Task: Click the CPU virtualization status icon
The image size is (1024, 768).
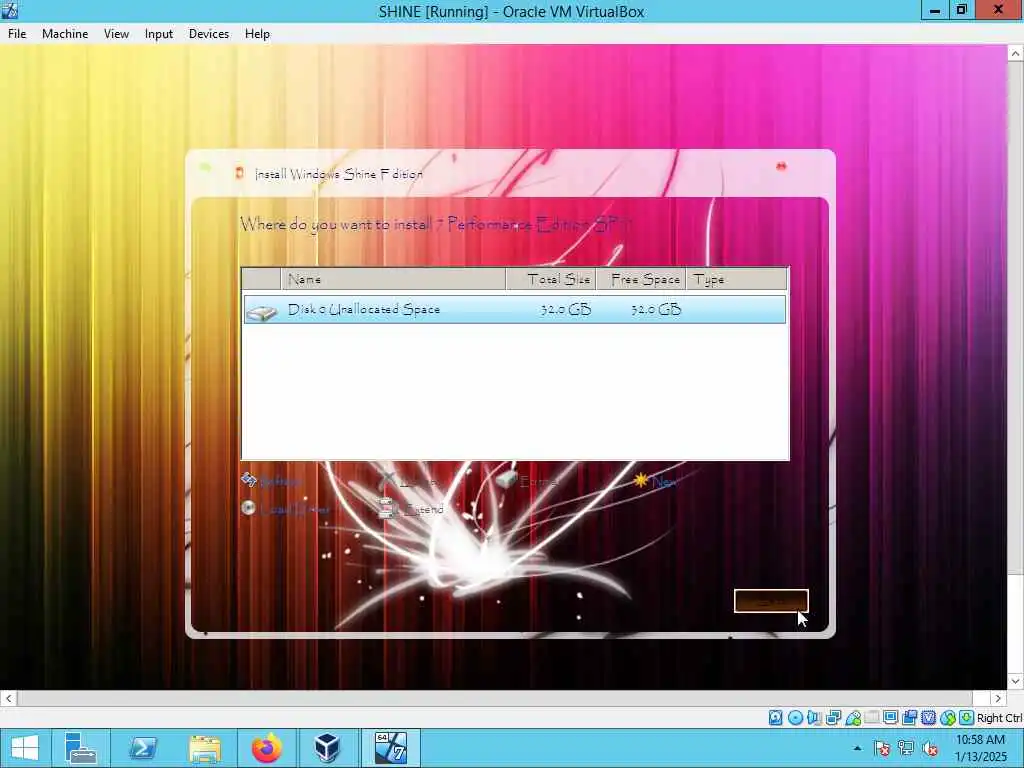Action: pyautogui.click(x=928, y=718)
